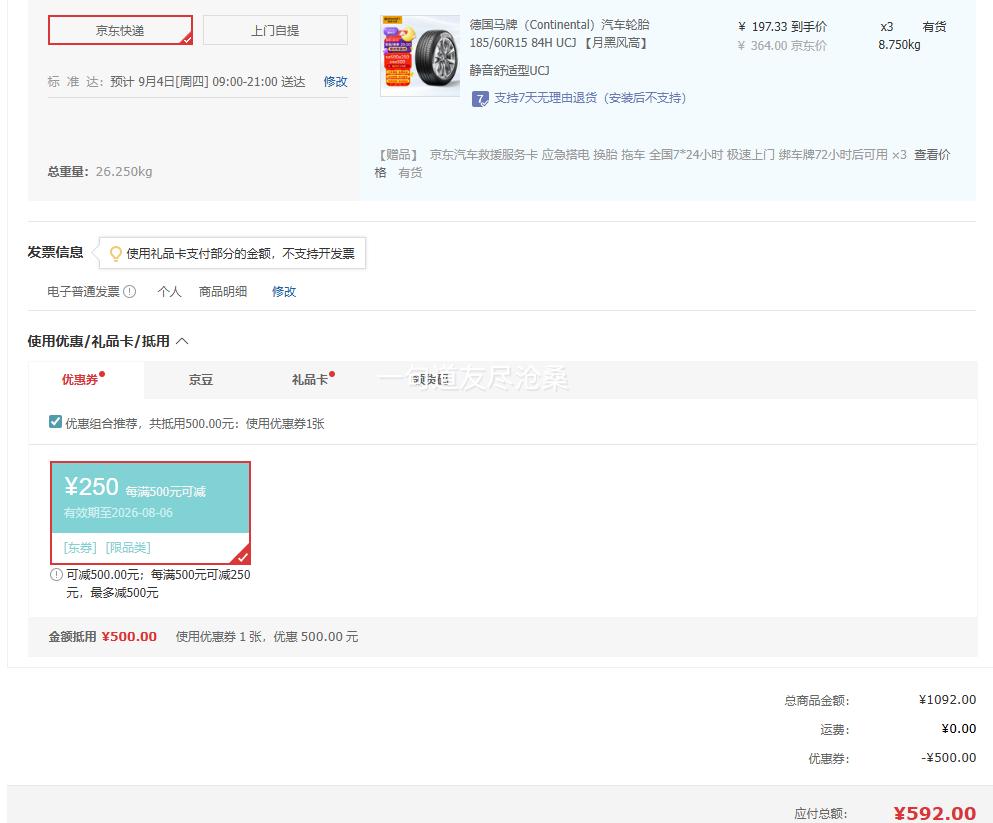Image resolution: width=993 pixels, height=823 pixels.
Task: Click the [东券] [限品类] coupon tag
Action: click(107, 548)
